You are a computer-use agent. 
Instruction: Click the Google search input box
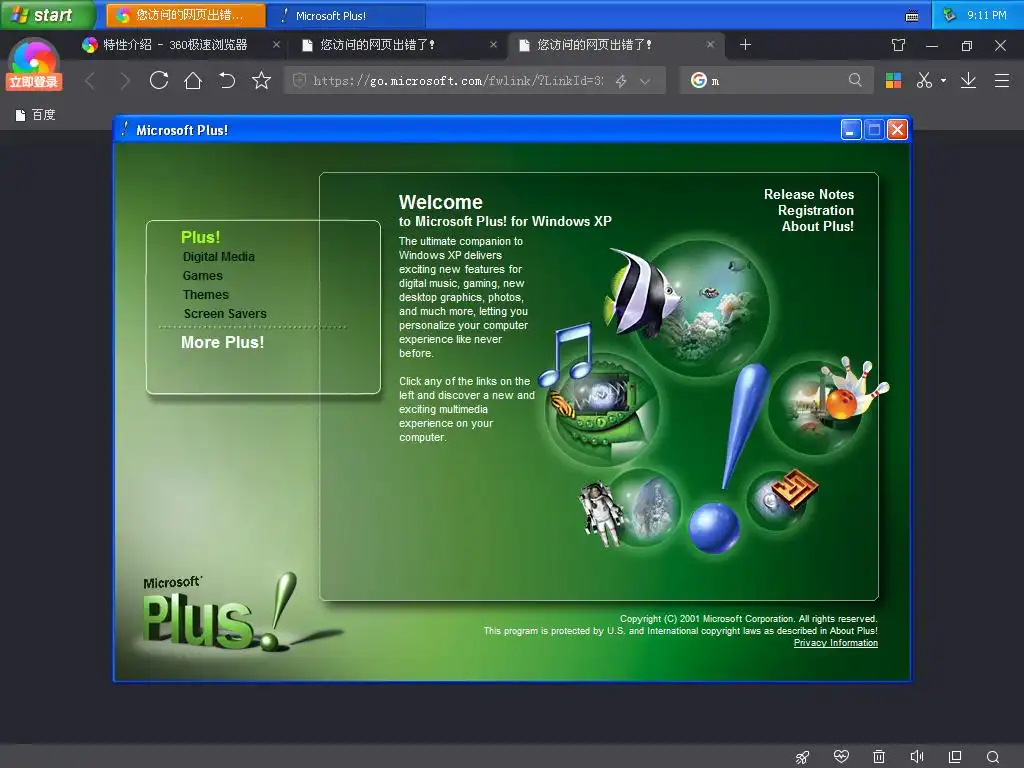pyautogui.click(x=777, y=80)
